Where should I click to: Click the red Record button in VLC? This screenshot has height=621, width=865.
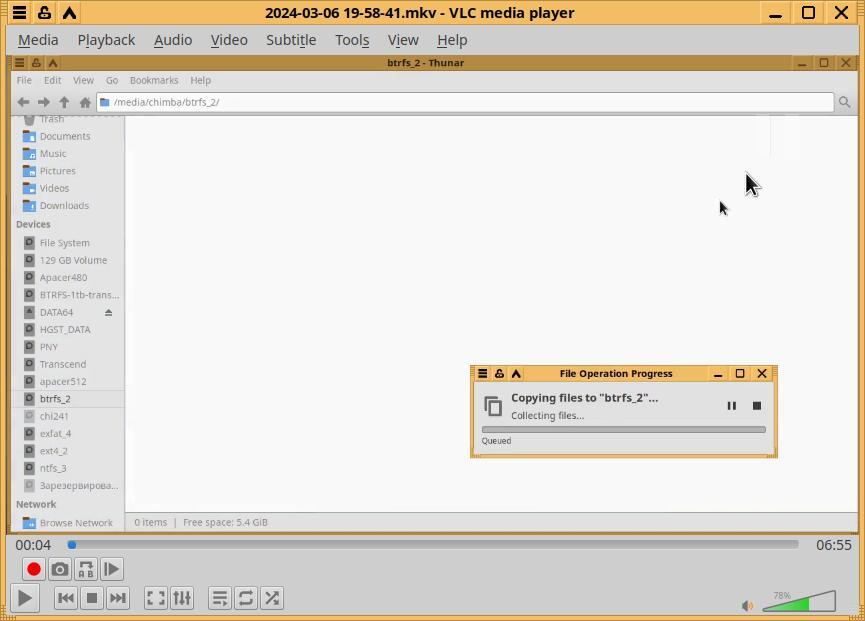click(x=34, y=569)
